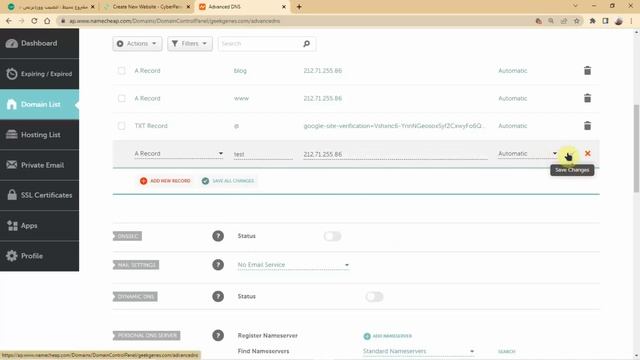Expand the Filters dropdown
Image resolution: width=640 pixels, height=360 pixels.
[x=190, y=44]
